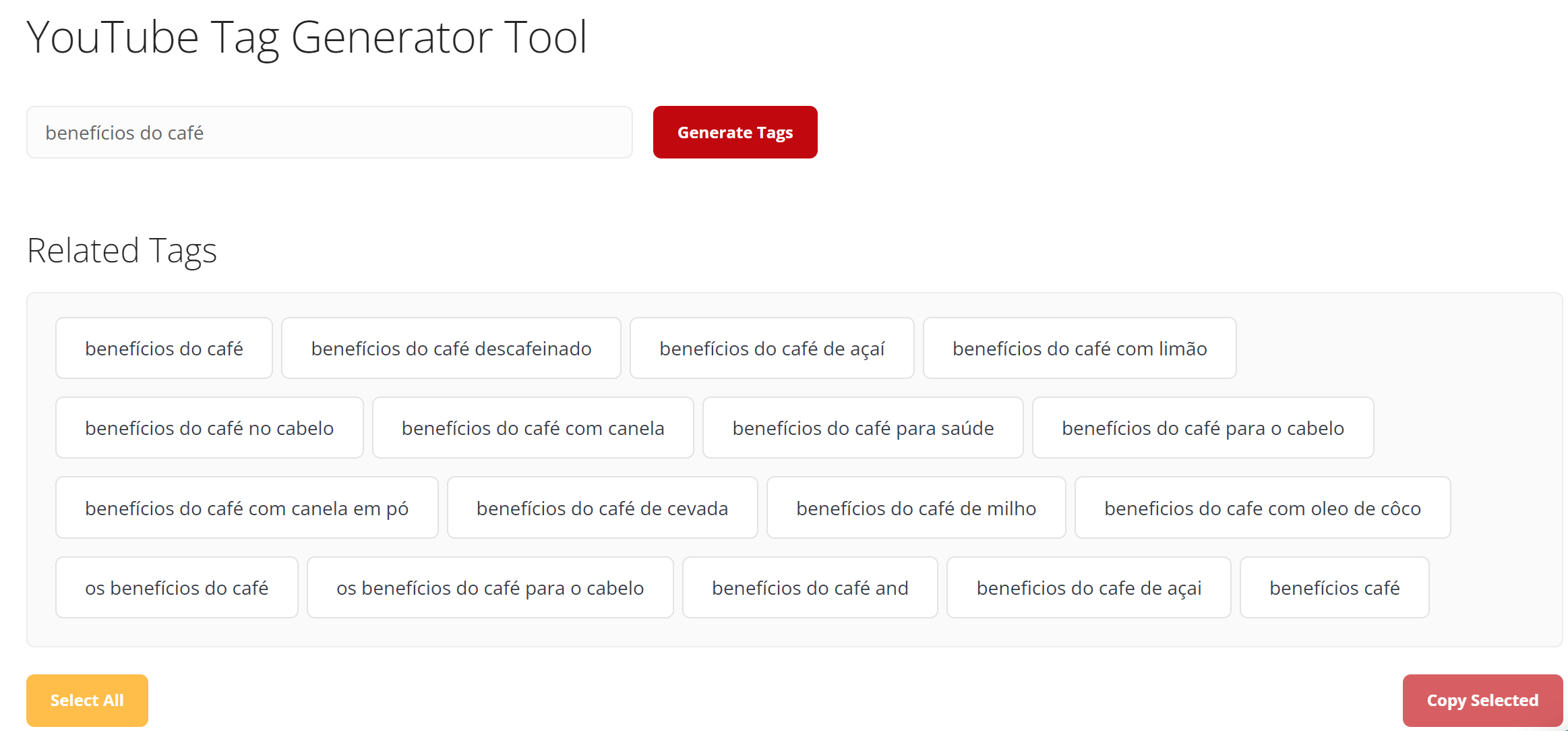
Task: Select the tag 'beneficios café'
Action: 1334,587
